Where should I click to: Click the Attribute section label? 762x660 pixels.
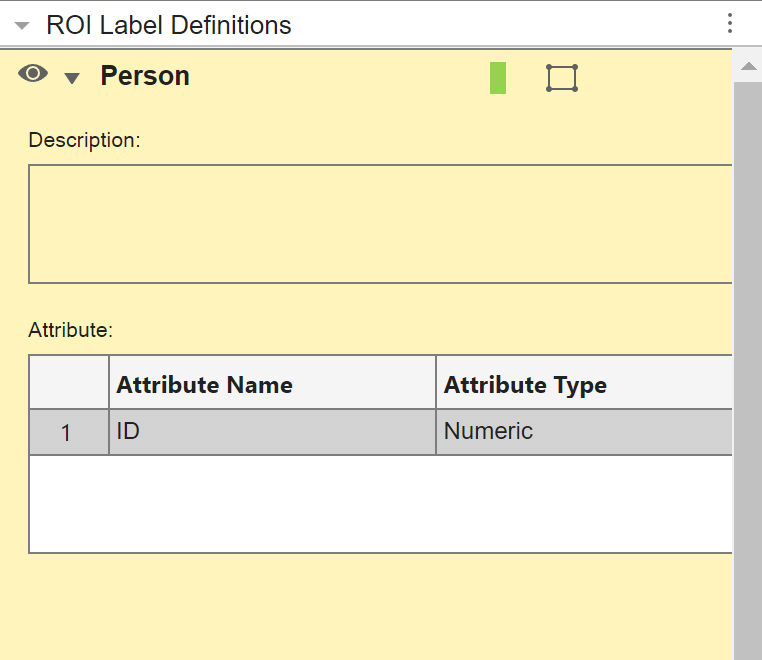70,329
